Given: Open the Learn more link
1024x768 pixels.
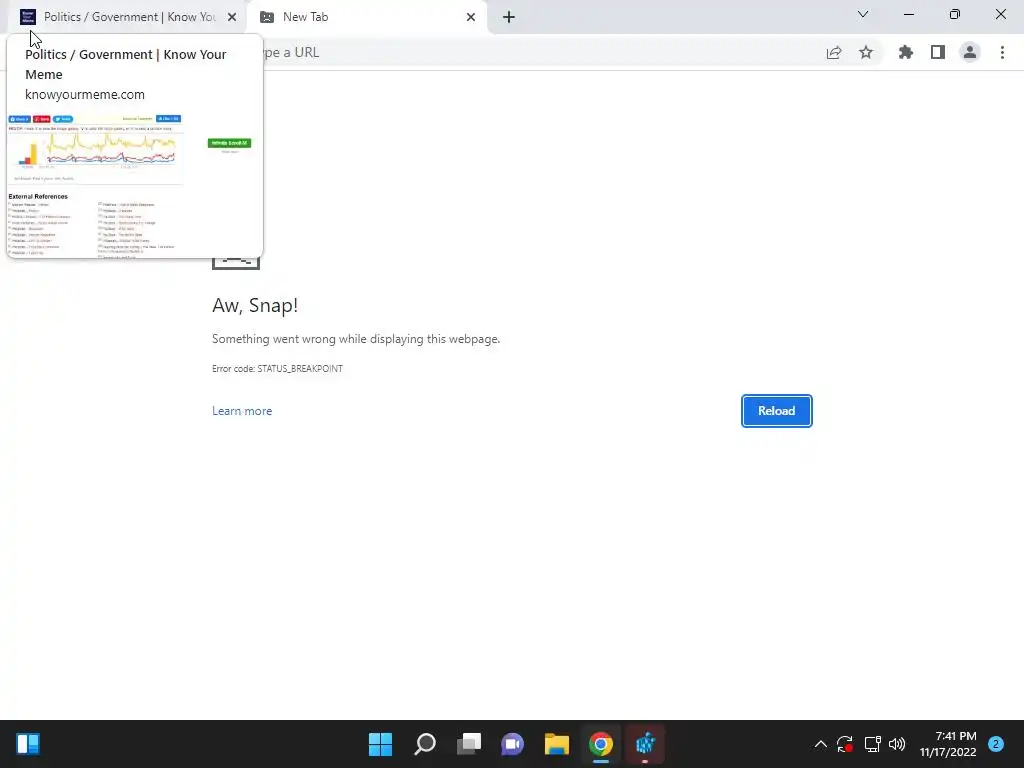Looking at the screenshot, I should 242,411.
